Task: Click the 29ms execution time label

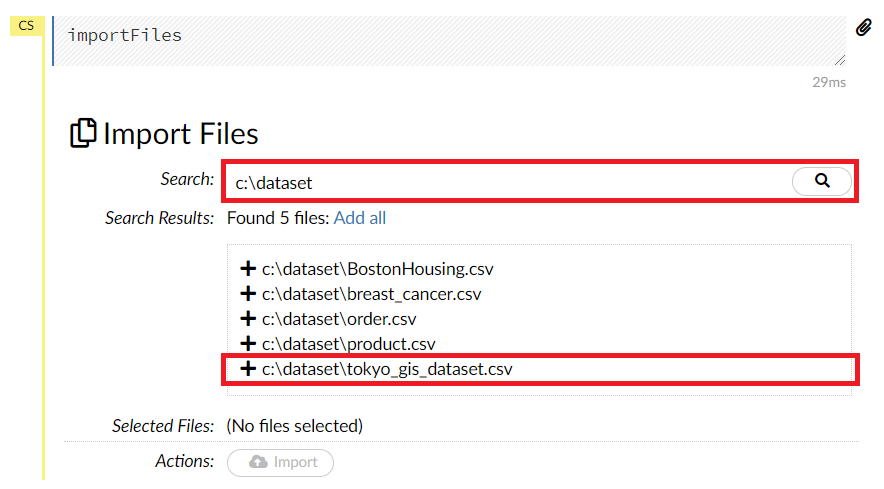Action: pyautogui.click(x=829, y=82)
